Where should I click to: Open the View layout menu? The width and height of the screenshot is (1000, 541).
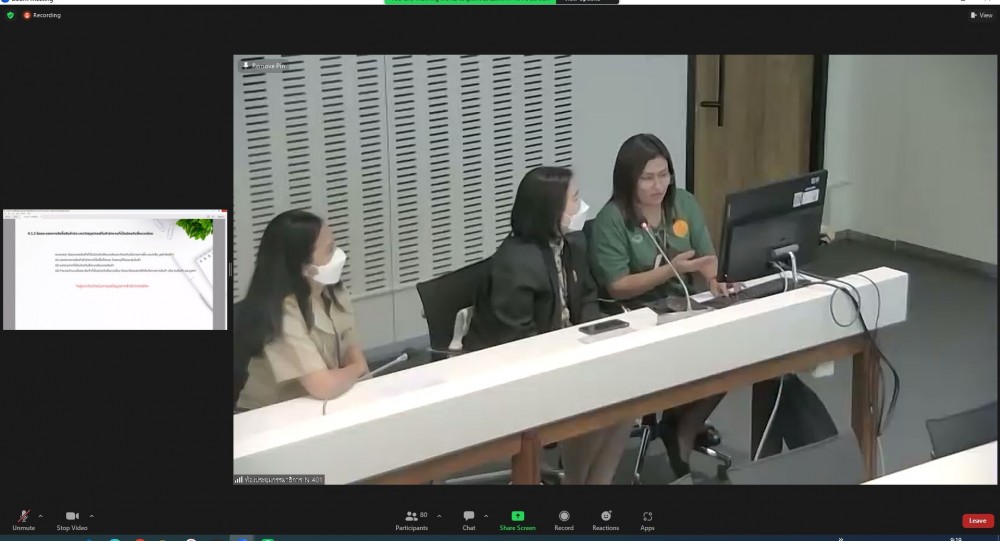(x=982, y=15)
